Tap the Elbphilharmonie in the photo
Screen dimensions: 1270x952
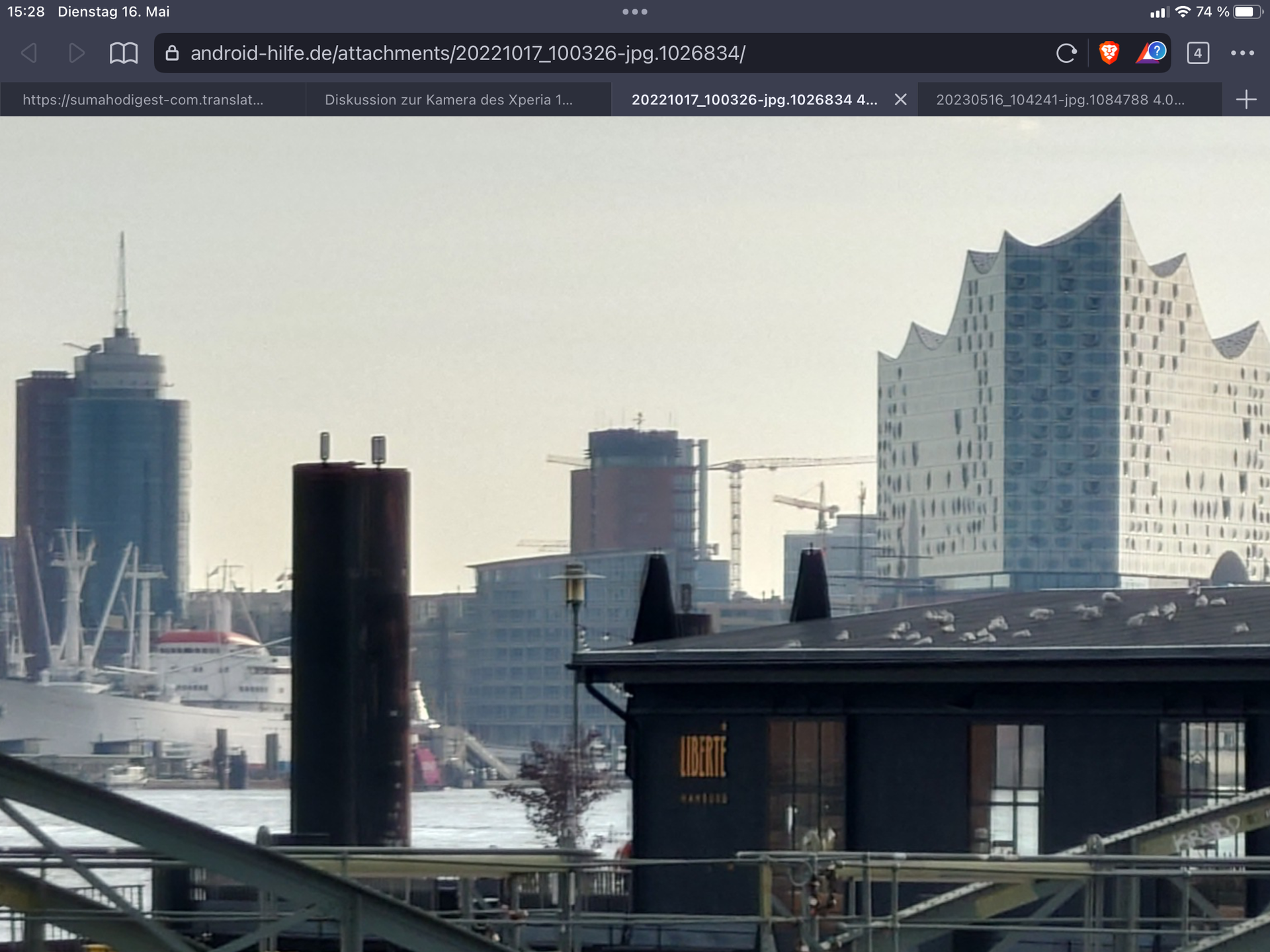(x=1072, y=410)
